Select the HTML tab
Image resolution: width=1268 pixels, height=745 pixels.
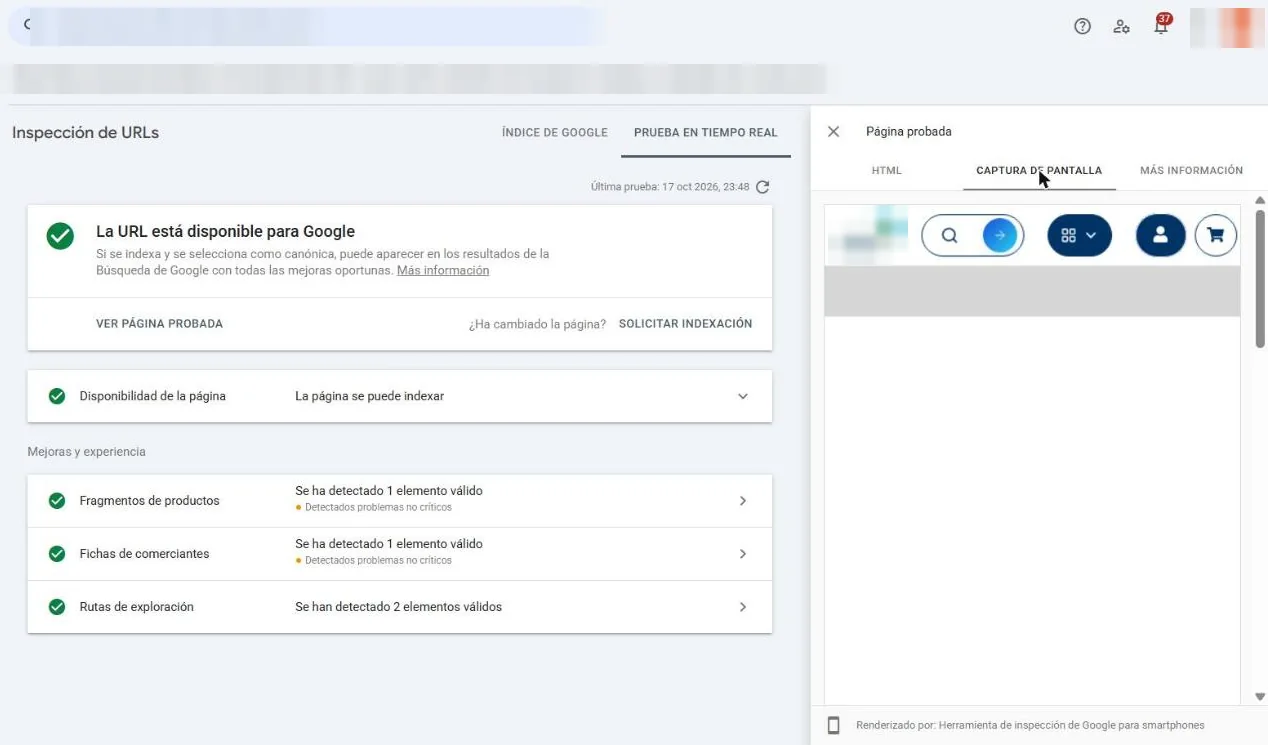pos(887,171)
